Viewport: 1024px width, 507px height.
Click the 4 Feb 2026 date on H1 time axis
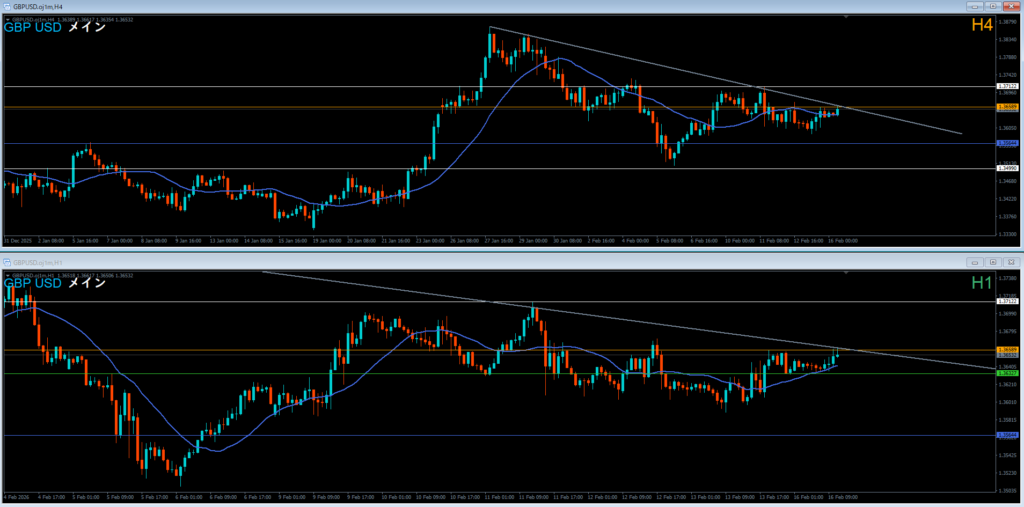pyautogui.click(x=16, y=497)
